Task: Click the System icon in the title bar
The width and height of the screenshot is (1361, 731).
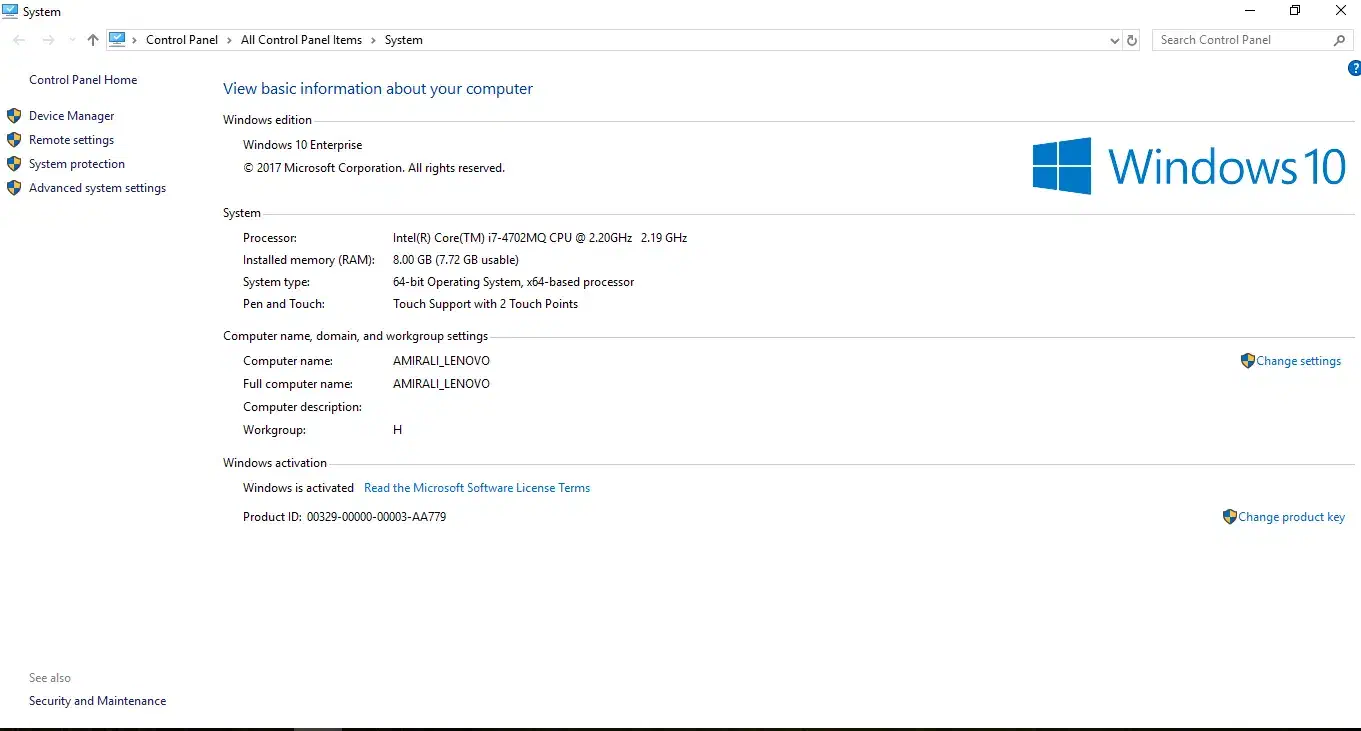Action: 10,11
